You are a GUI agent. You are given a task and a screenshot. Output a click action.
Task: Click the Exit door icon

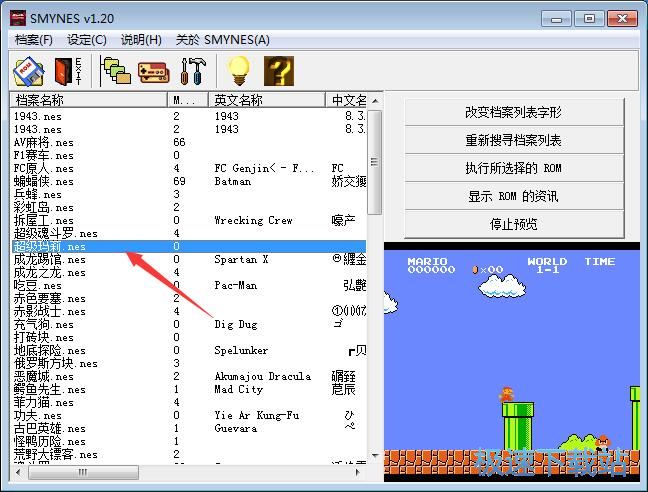pos(67,71)
